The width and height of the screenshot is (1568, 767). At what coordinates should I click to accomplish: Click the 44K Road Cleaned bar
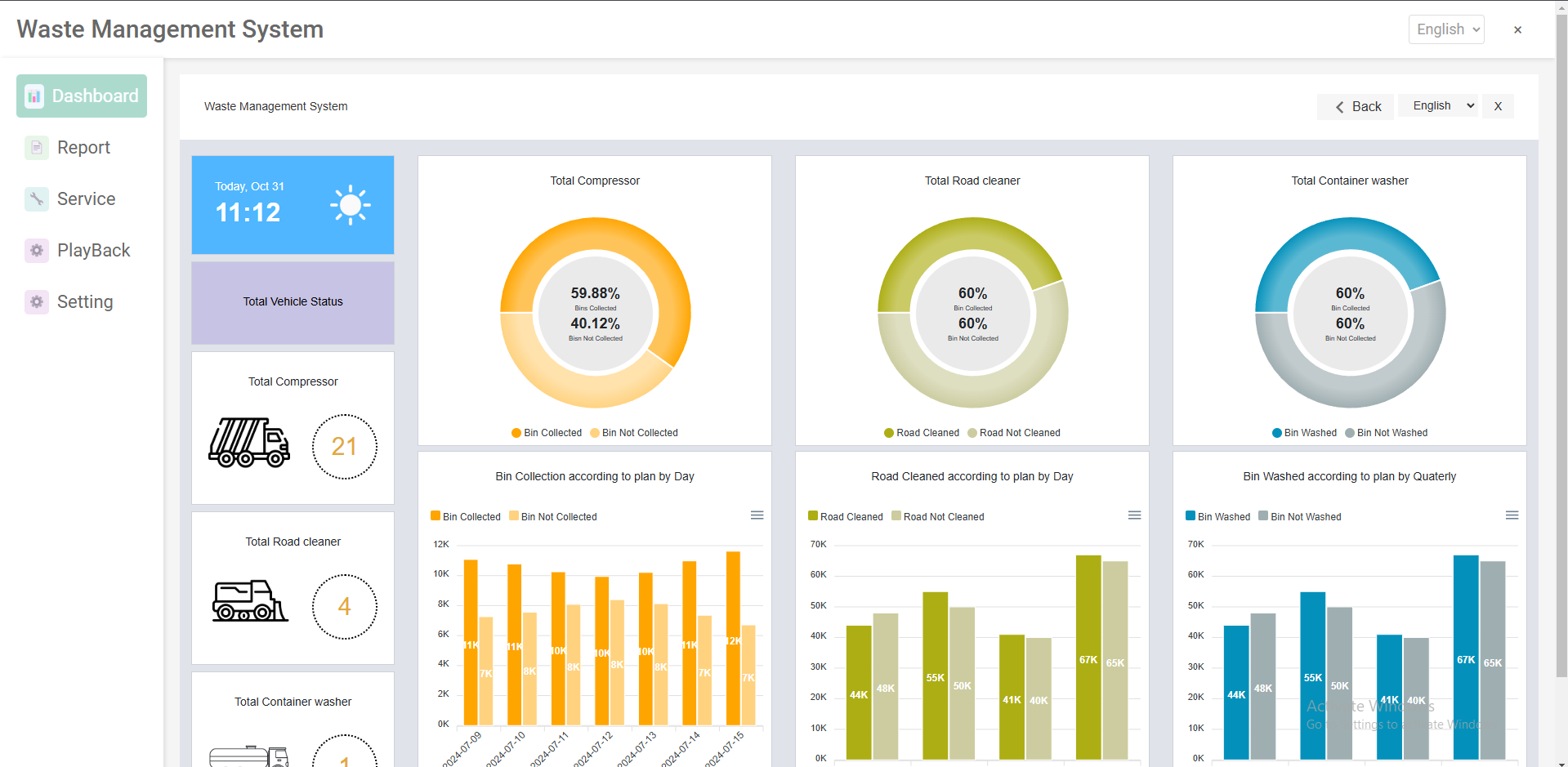(x=859, y=693)
